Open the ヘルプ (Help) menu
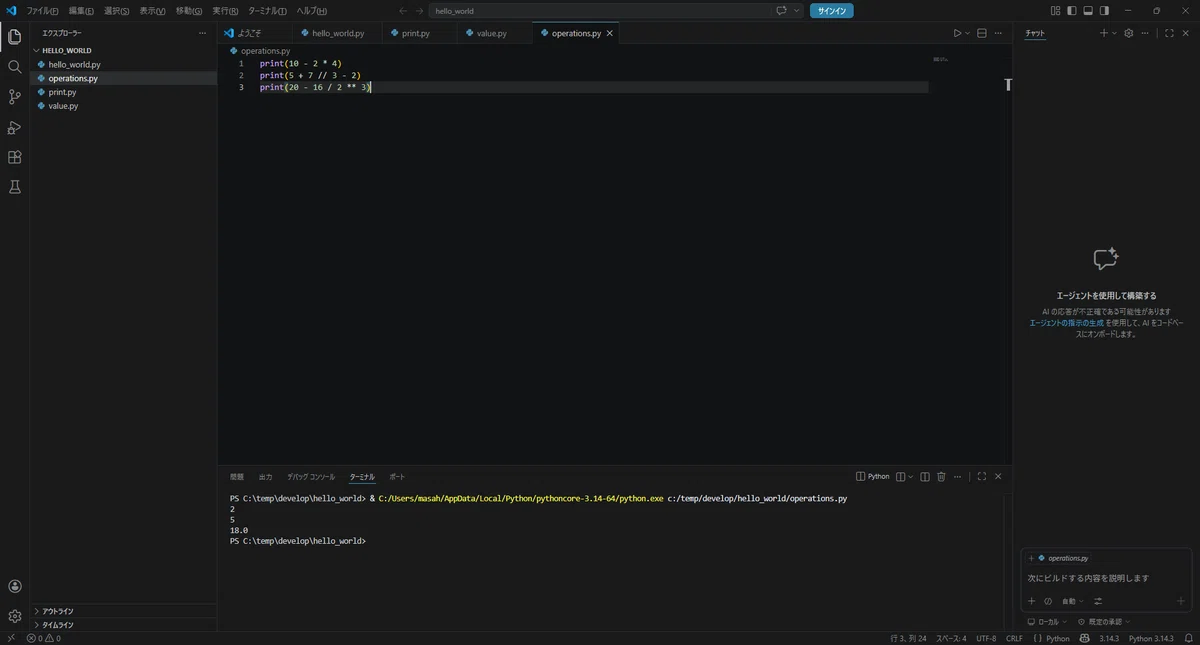 point(311,11)
